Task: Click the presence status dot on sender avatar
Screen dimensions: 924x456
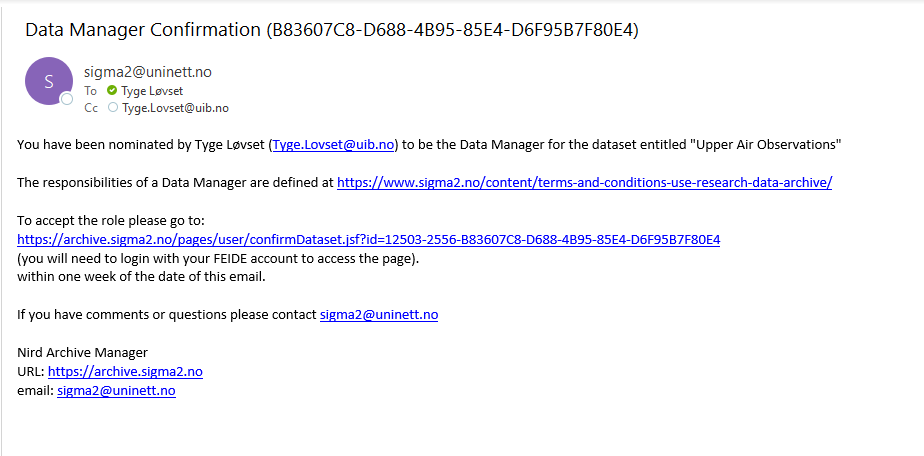Action: tap(67, 99)
